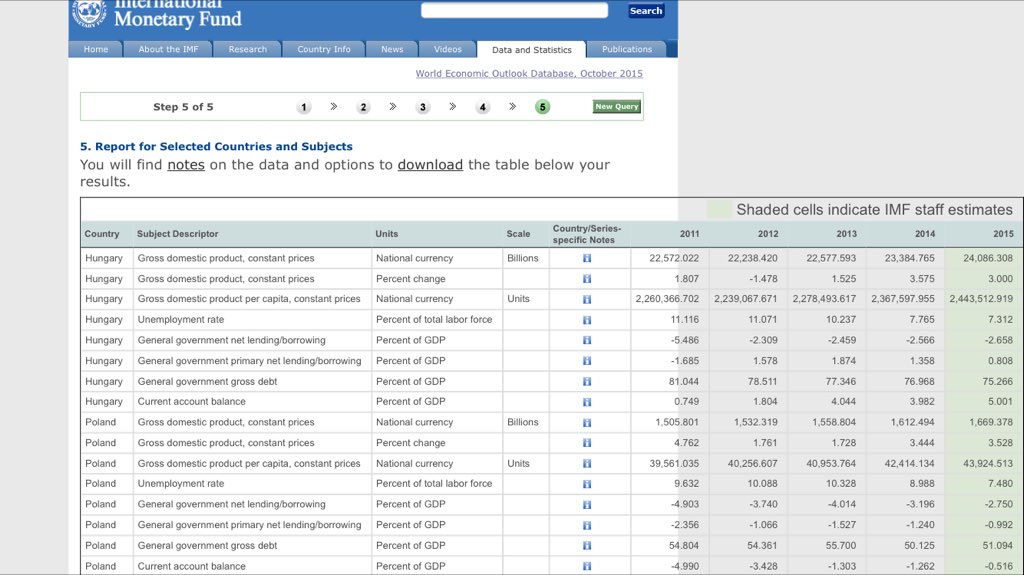Image resolution: width=1024 pixels, height=575 pixels.
Task: Open the Home tab
Action: (x=95, y=49)
